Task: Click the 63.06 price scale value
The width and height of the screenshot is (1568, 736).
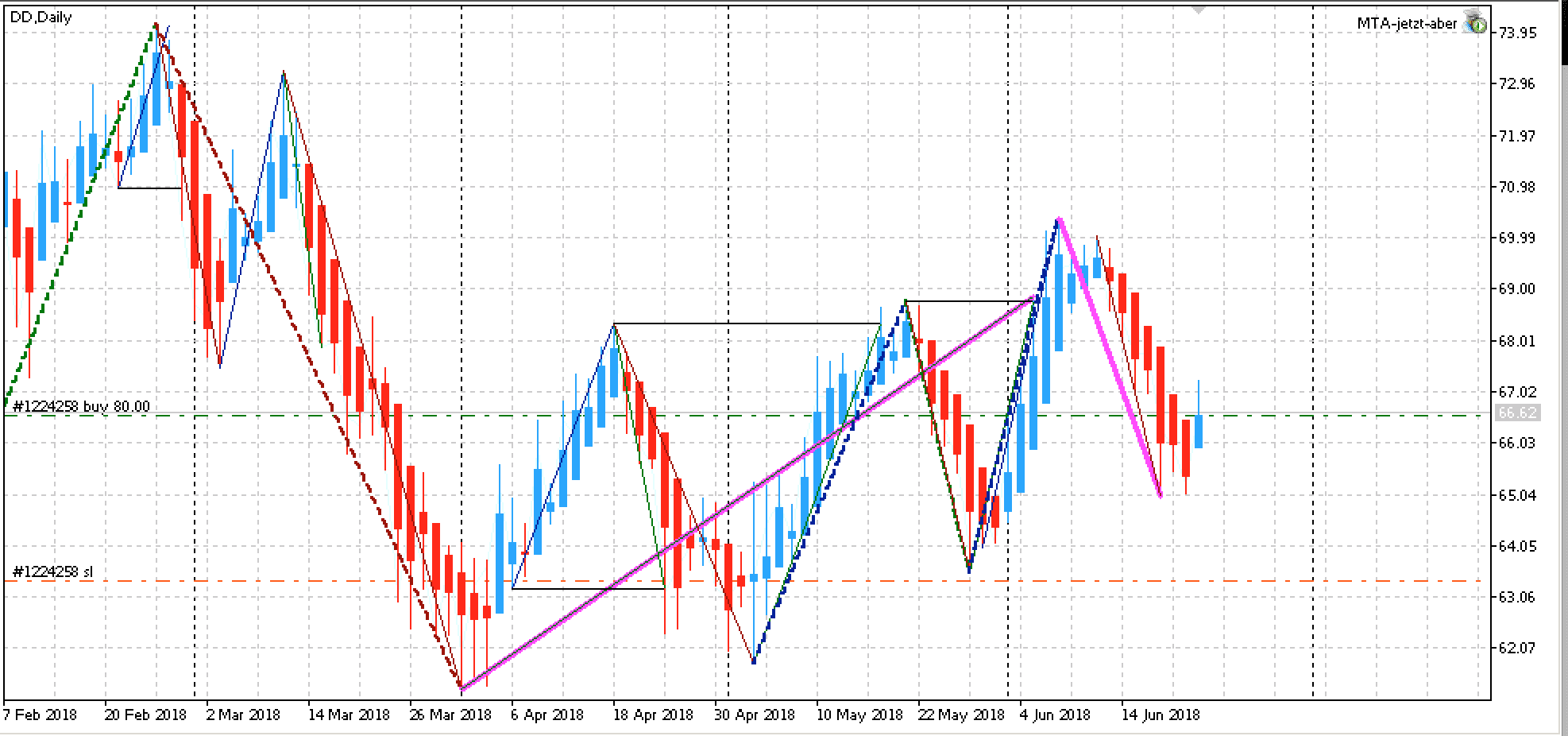Action: 1517,597
